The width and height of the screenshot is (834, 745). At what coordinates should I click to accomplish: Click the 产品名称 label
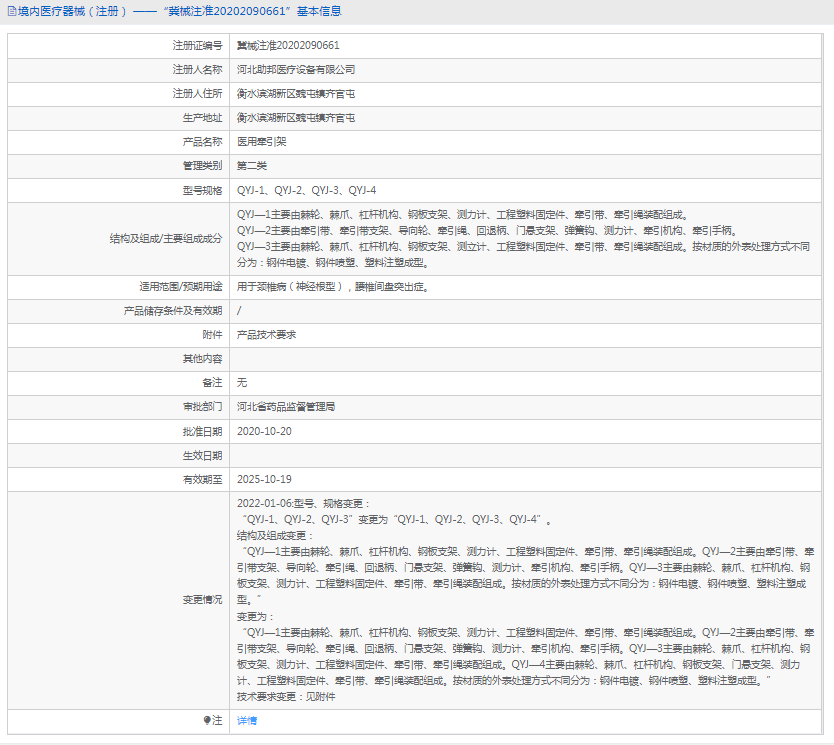202,141
